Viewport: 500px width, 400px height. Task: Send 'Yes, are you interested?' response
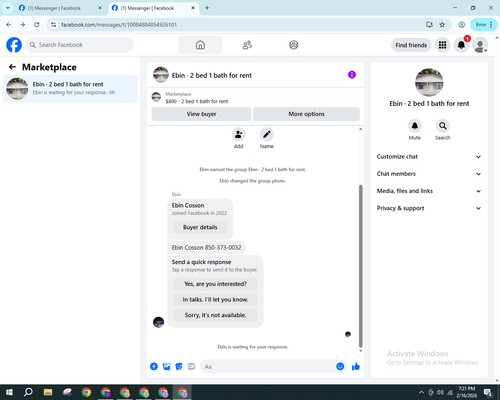pyautogui.click(x=215, y=284)
